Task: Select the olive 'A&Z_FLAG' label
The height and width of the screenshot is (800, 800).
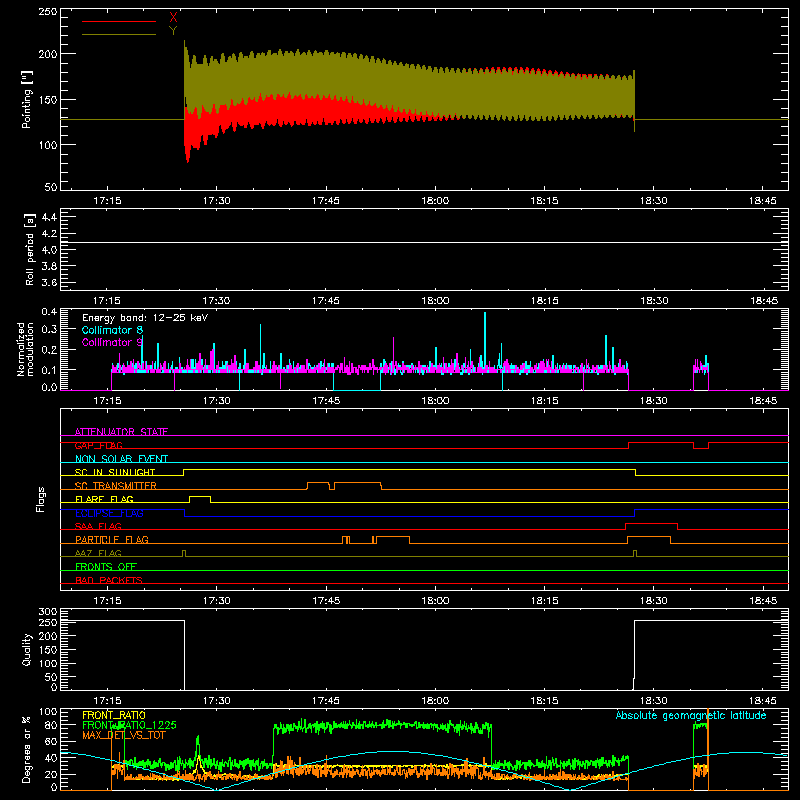Action: [x=98, y=553]
